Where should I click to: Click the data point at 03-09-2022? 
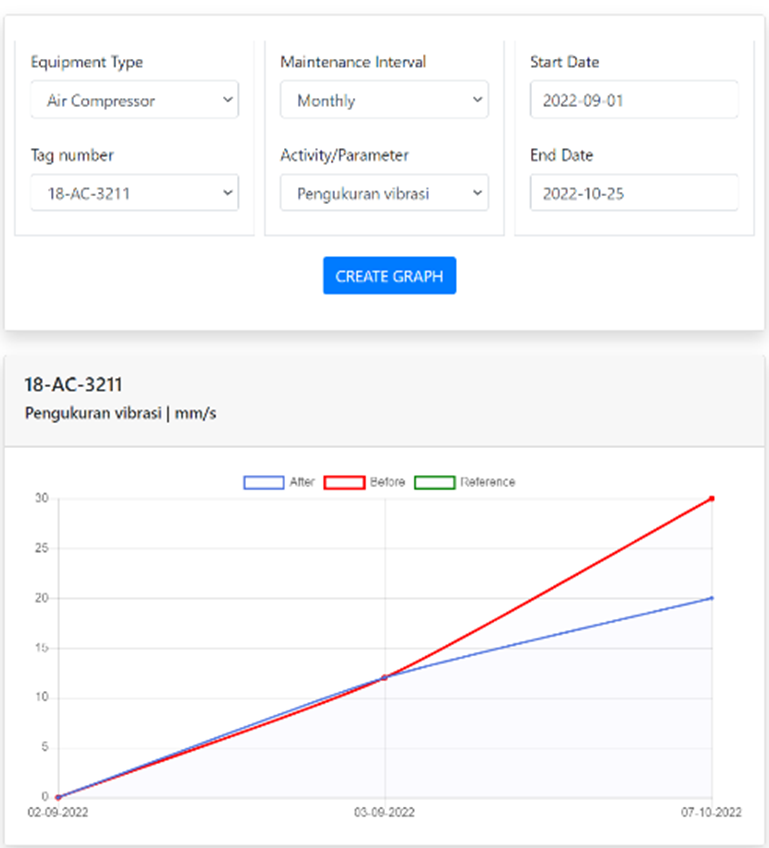coord(385,678)
